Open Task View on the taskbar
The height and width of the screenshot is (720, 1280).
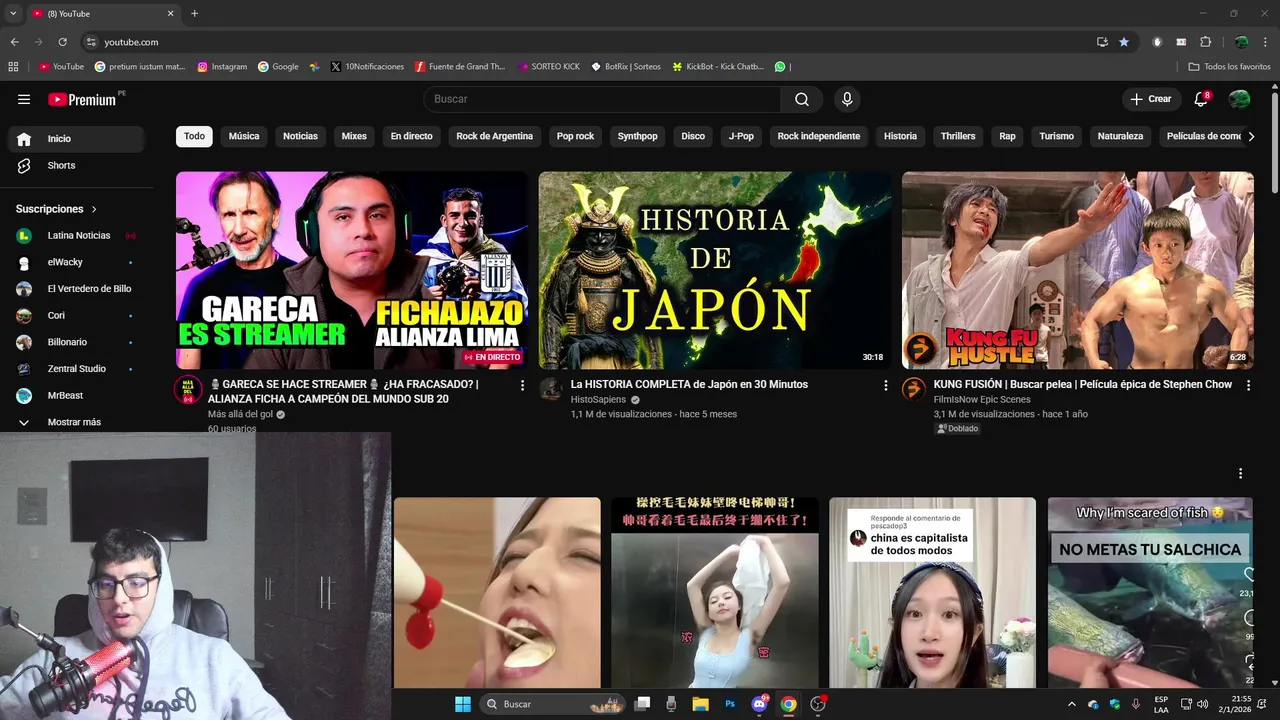[642, 704]
